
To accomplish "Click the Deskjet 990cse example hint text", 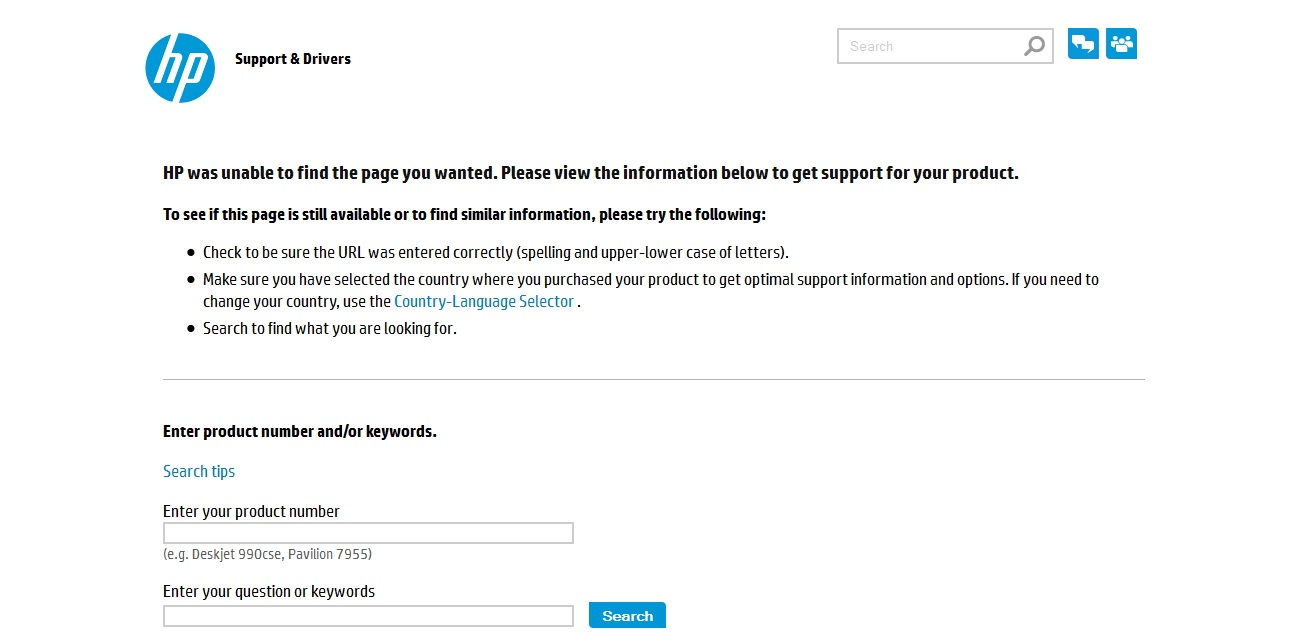I will click(x=267, y=554).
